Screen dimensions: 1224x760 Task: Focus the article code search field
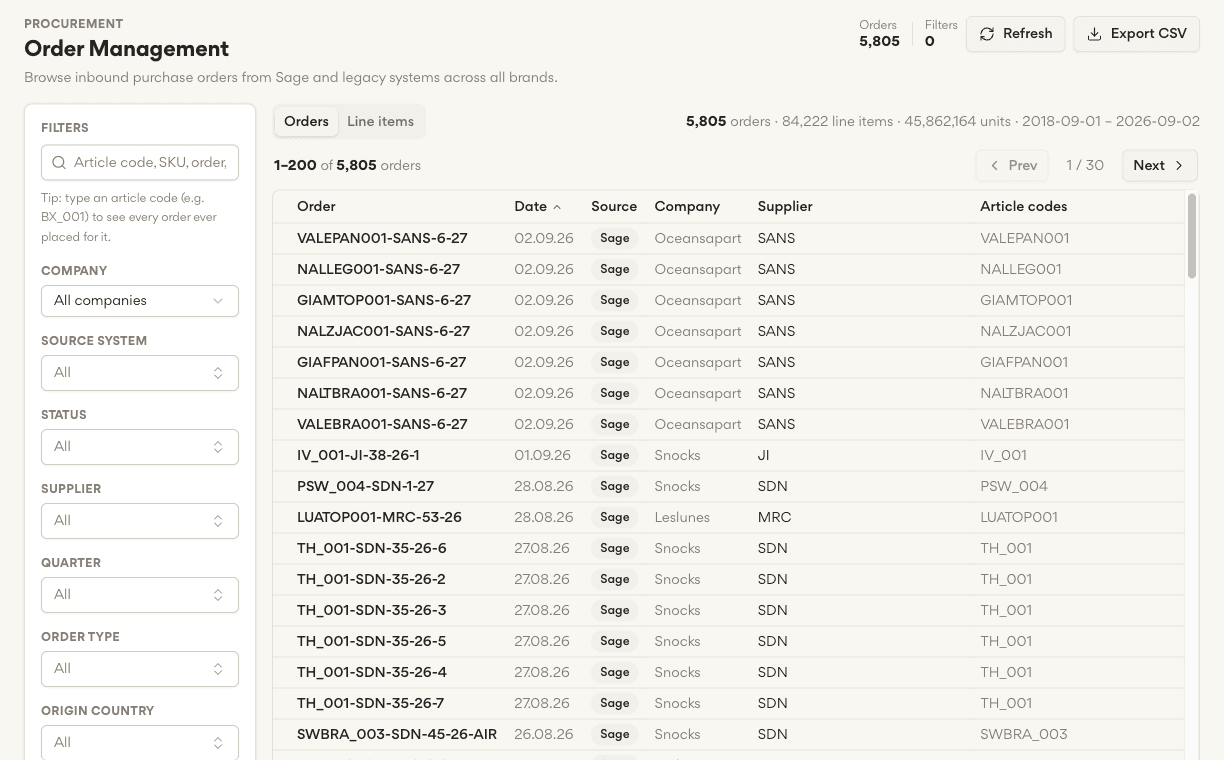click(140, 162)
